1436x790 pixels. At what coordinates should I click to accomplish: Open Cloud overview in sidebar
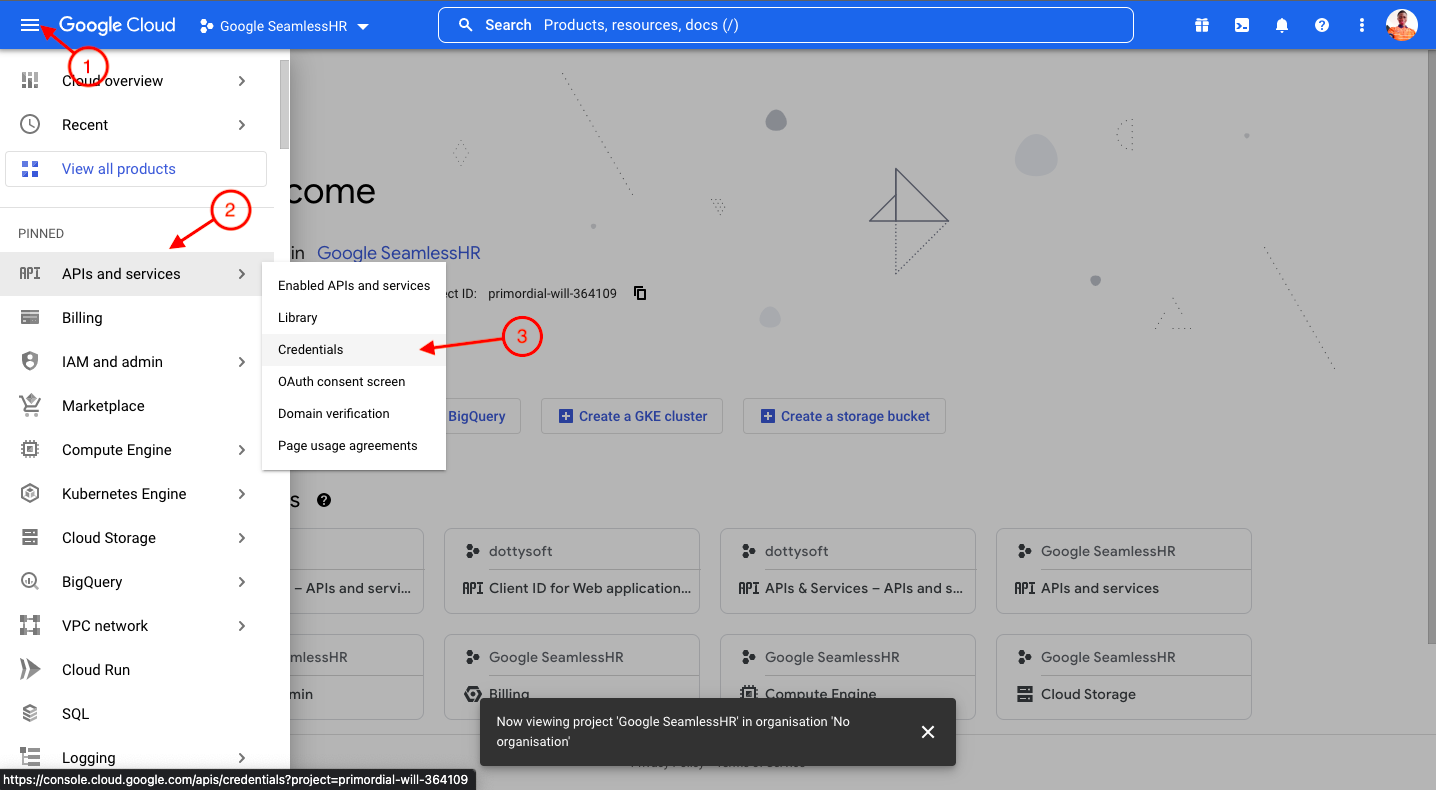click(x=137, y=81)
